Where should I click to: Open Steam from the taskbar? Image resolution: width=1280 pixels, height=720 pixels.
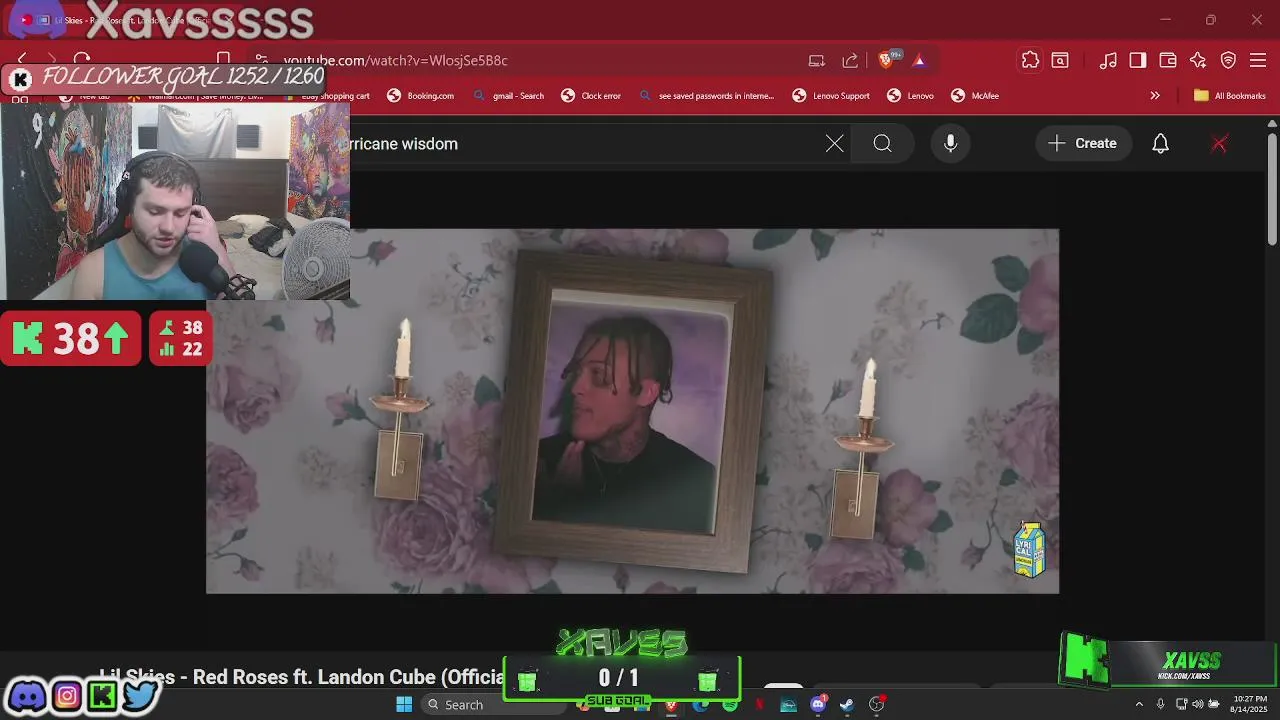tap(847, 705)
